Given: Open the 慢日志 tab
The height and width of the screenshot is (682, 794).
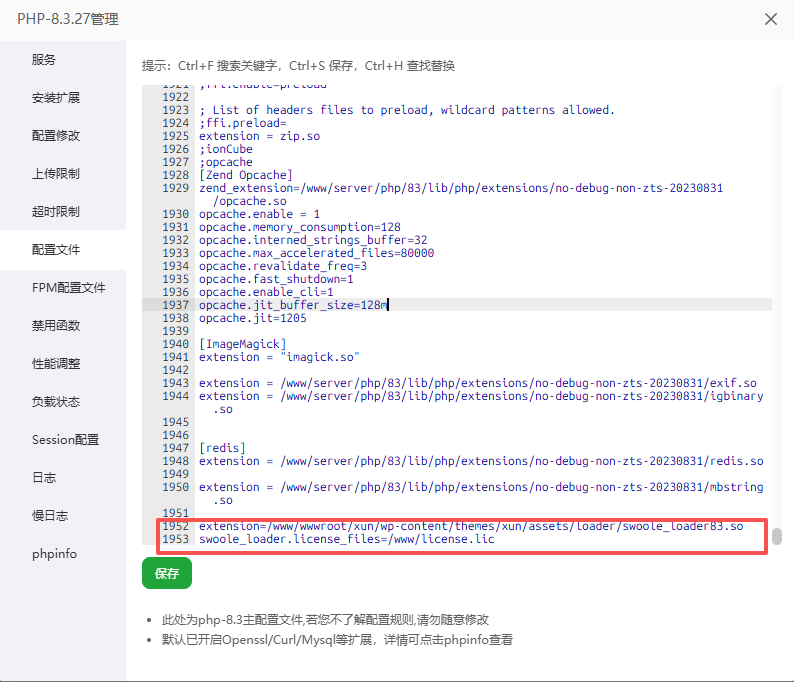Looking at the screenshot, I should [50, 516].
